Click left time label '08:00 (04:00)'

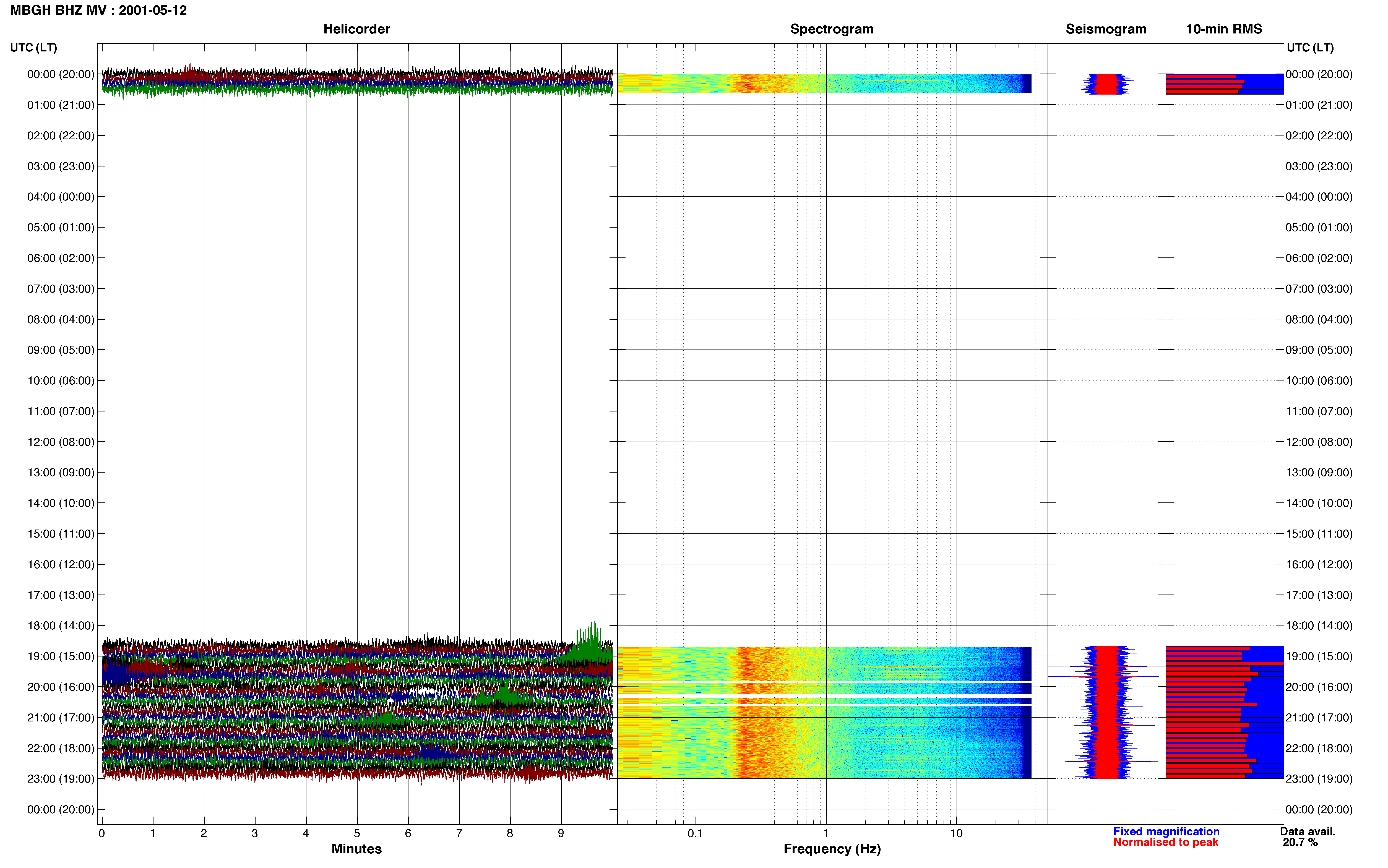[x=61, y=319]
